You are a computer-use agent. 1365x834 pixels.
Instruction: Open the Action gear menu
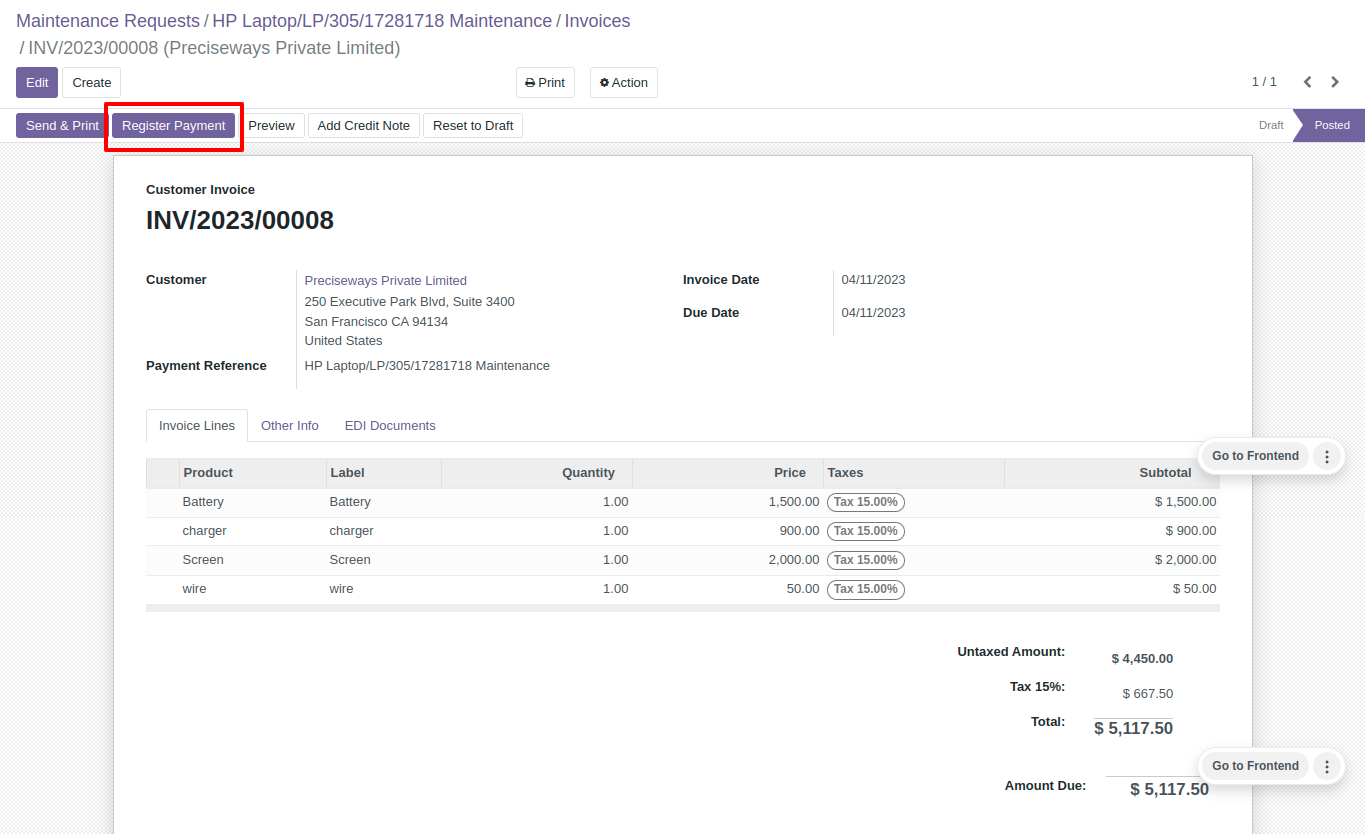624,83
